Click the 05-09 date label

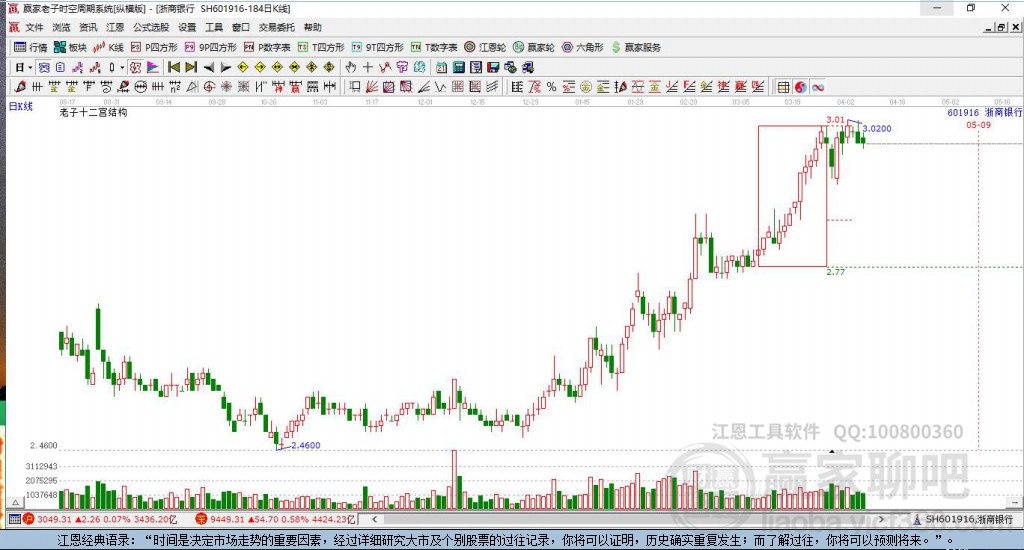point(978,125)
